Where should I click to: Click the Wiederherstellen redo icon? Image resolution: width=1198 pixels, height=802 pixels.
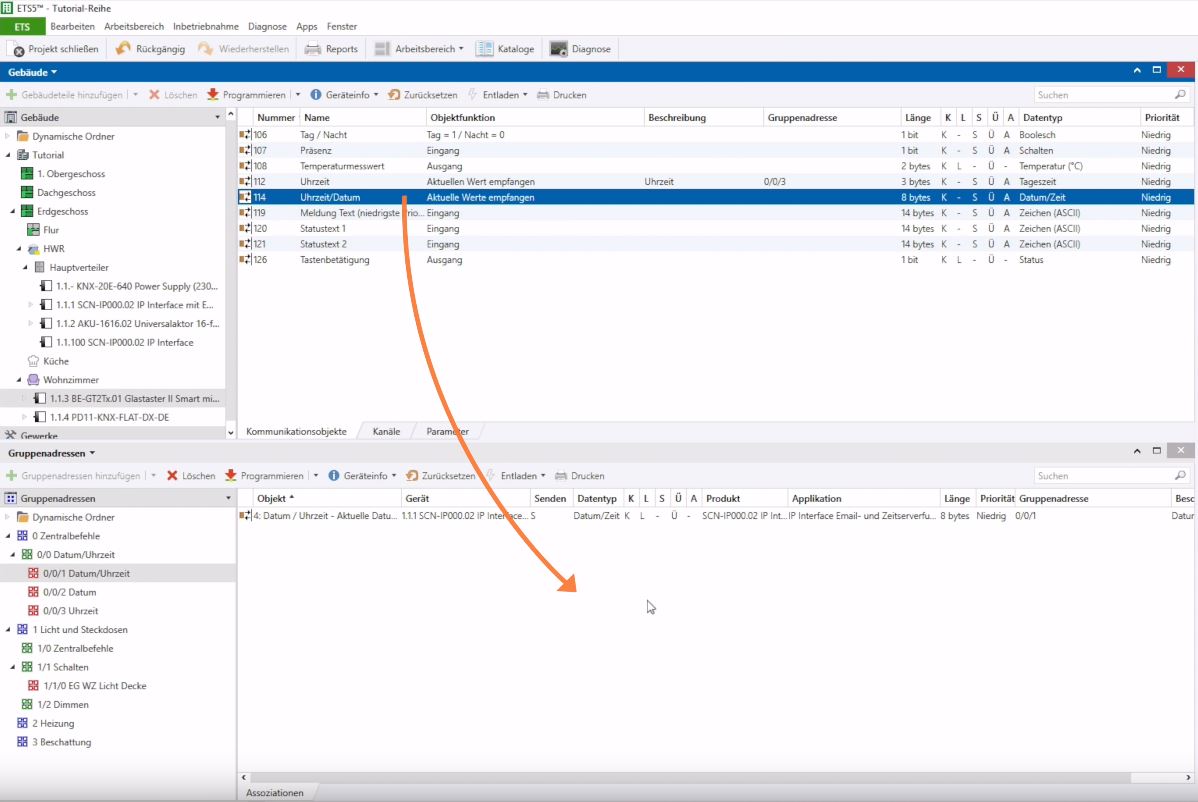[x=205, y=49]
